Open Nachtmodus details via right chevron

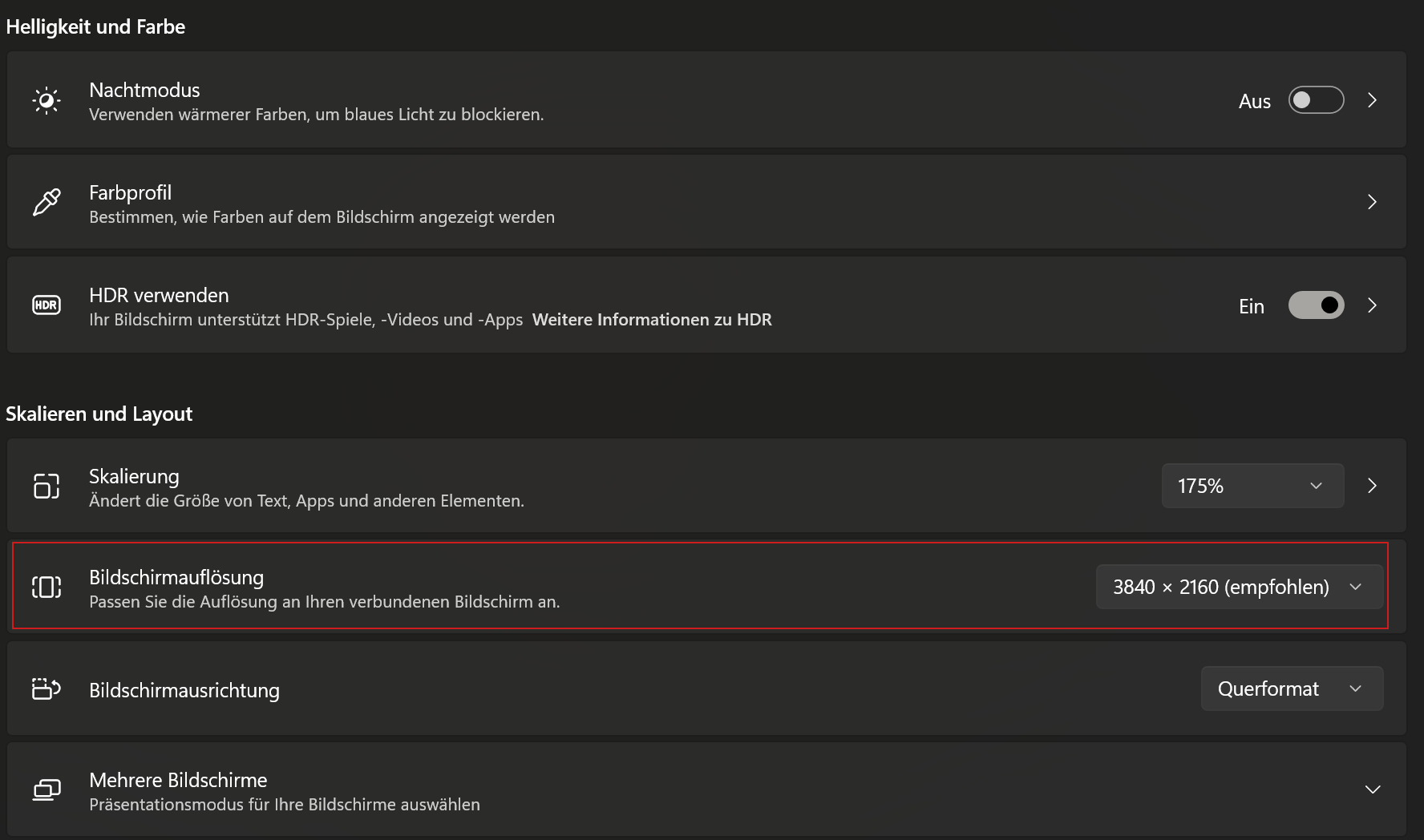1372,100
